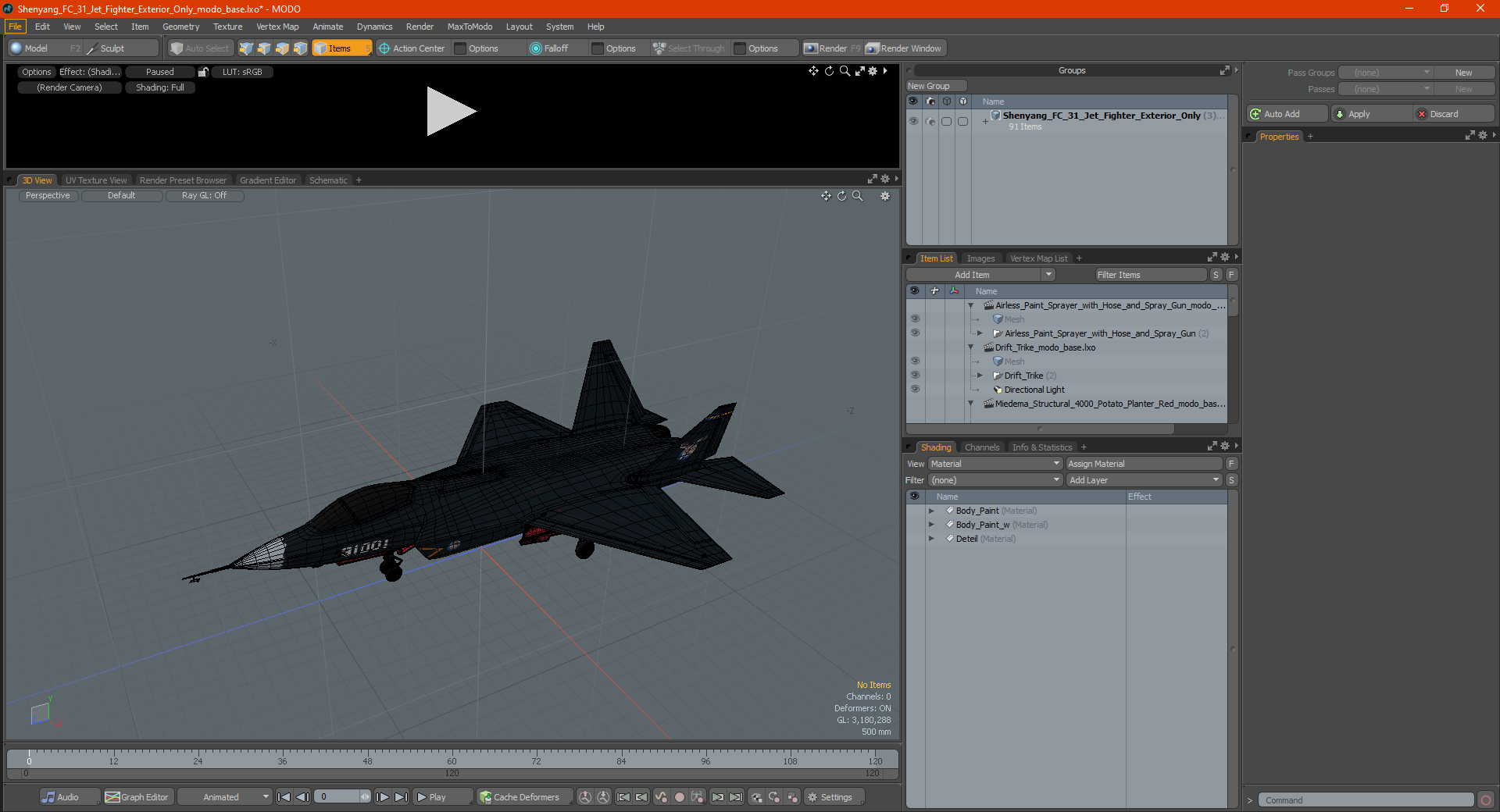Toggle the Options checkbox after Select Through
This screenshot has height=812, width=1500.
click(740, 48)
